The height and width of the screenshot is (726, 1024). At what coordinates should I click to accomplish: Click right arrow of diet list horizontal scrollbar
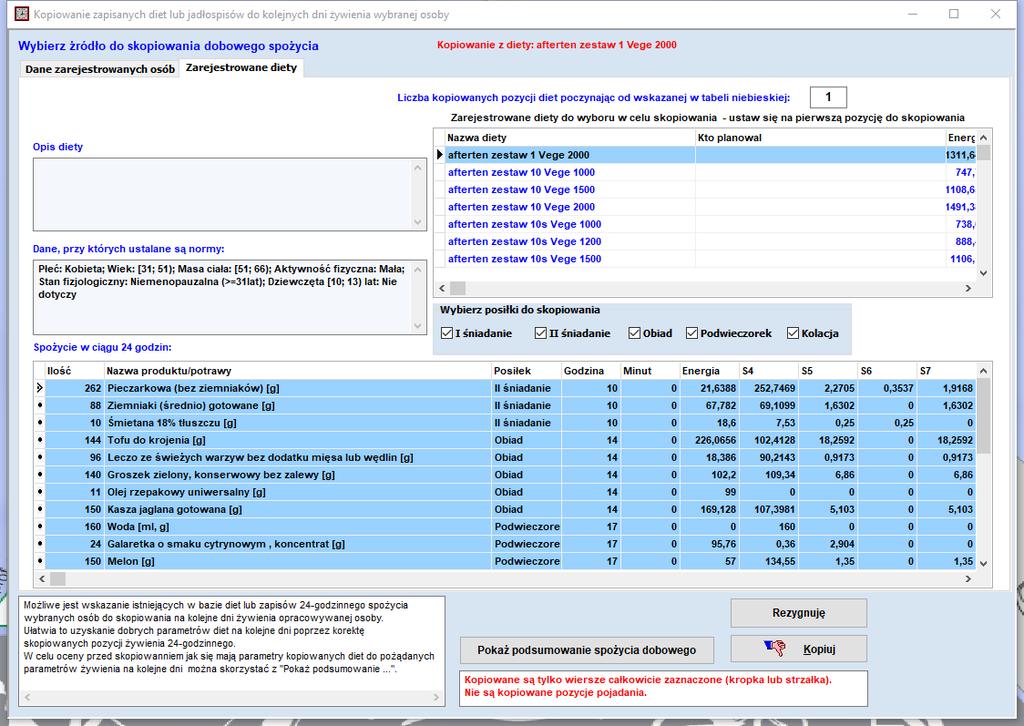coord(968,288)
